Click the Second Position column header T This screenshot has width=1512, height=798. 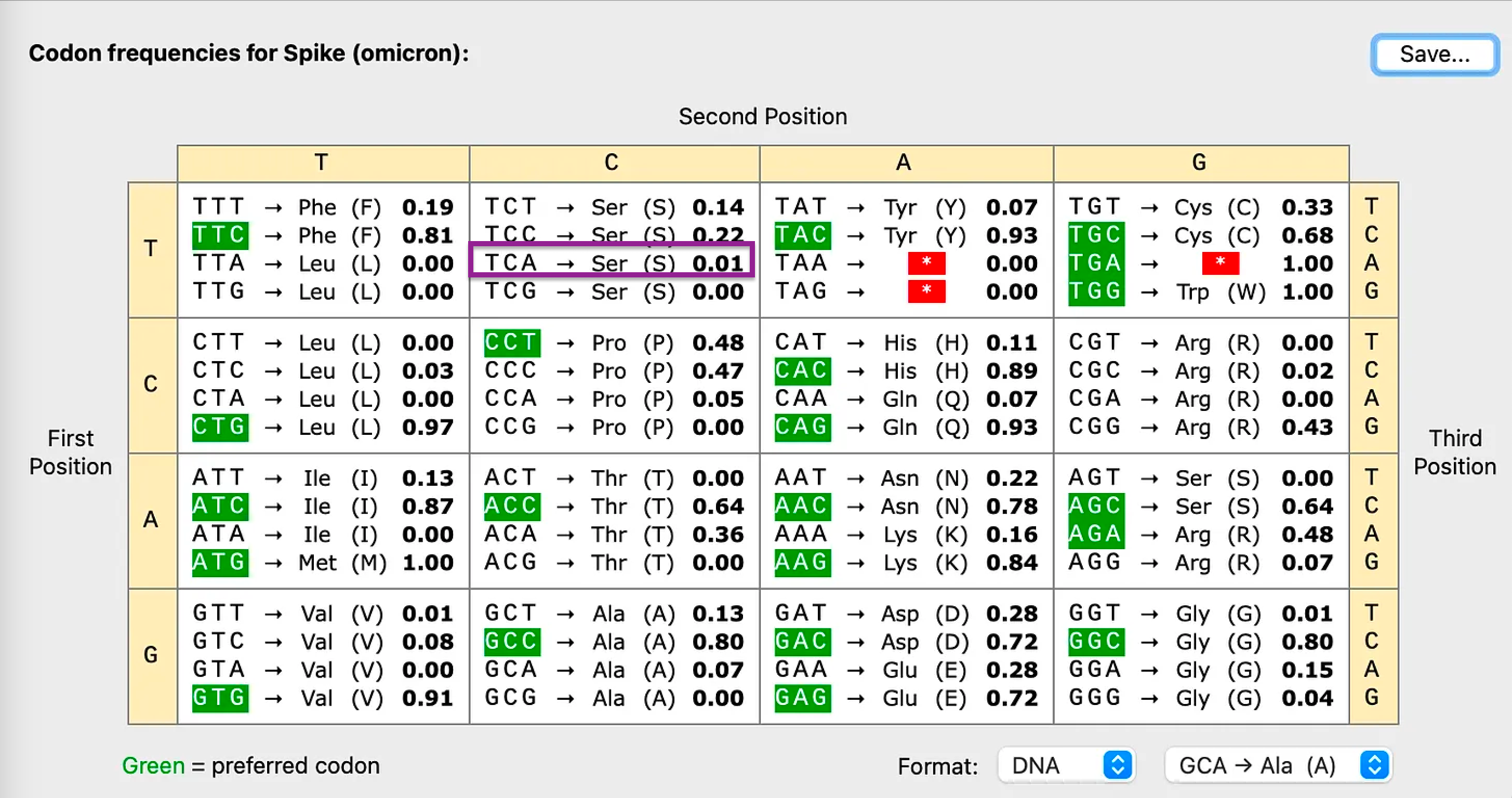[x=321, y=163]
